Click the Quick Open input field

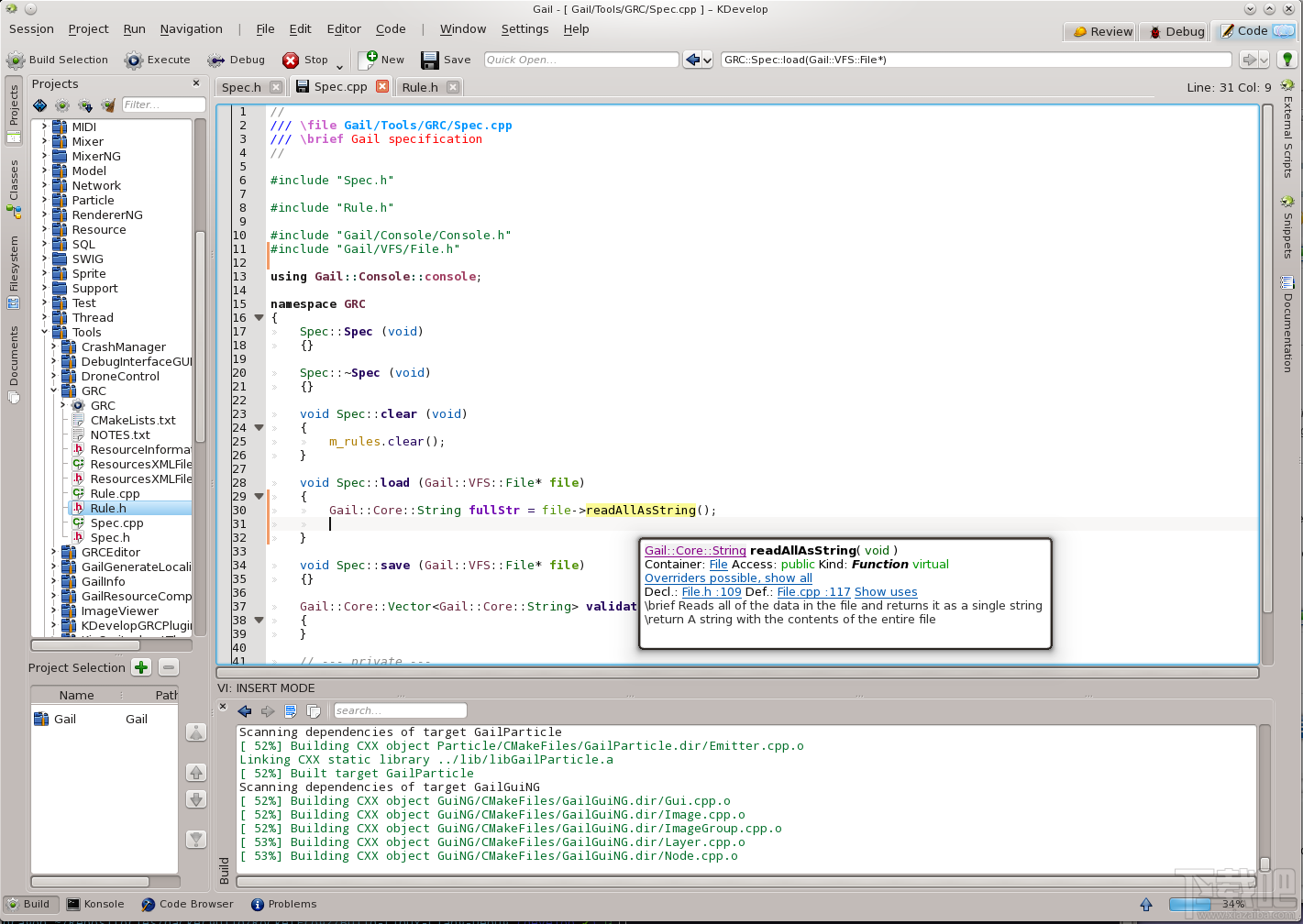[580, 60]
